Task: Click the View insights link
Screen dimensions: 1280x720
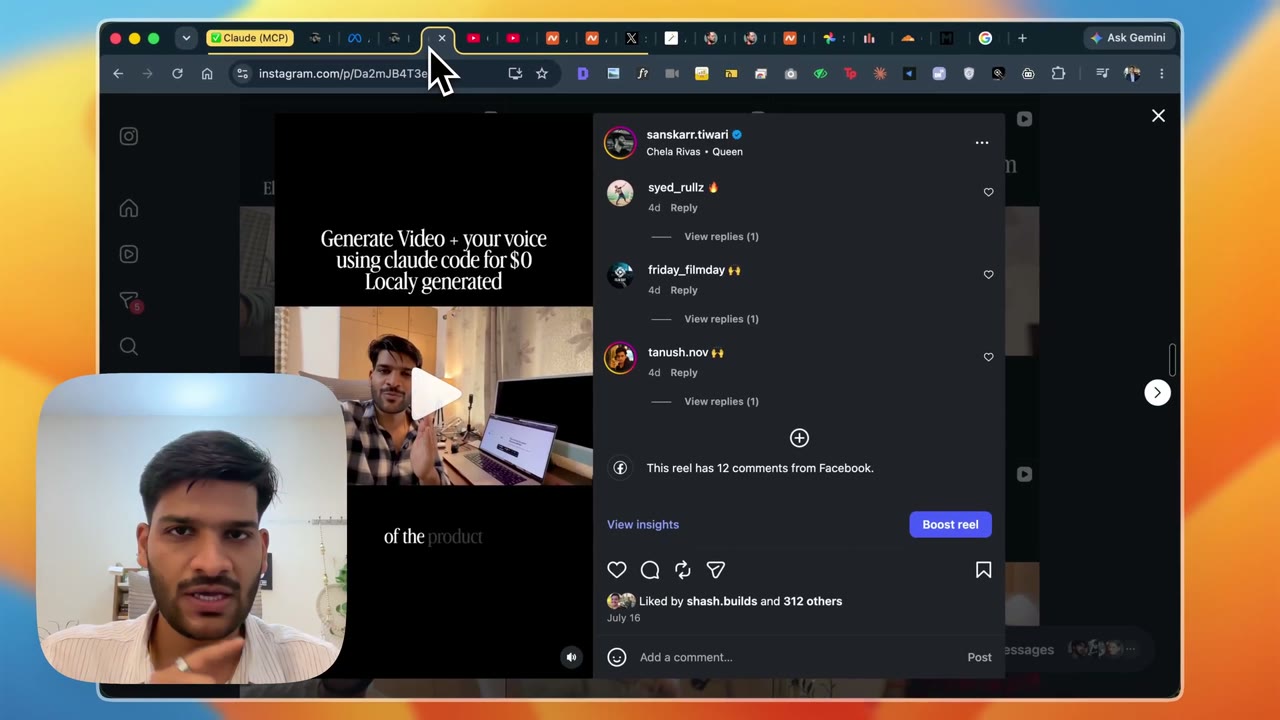Action: (643, 525)
